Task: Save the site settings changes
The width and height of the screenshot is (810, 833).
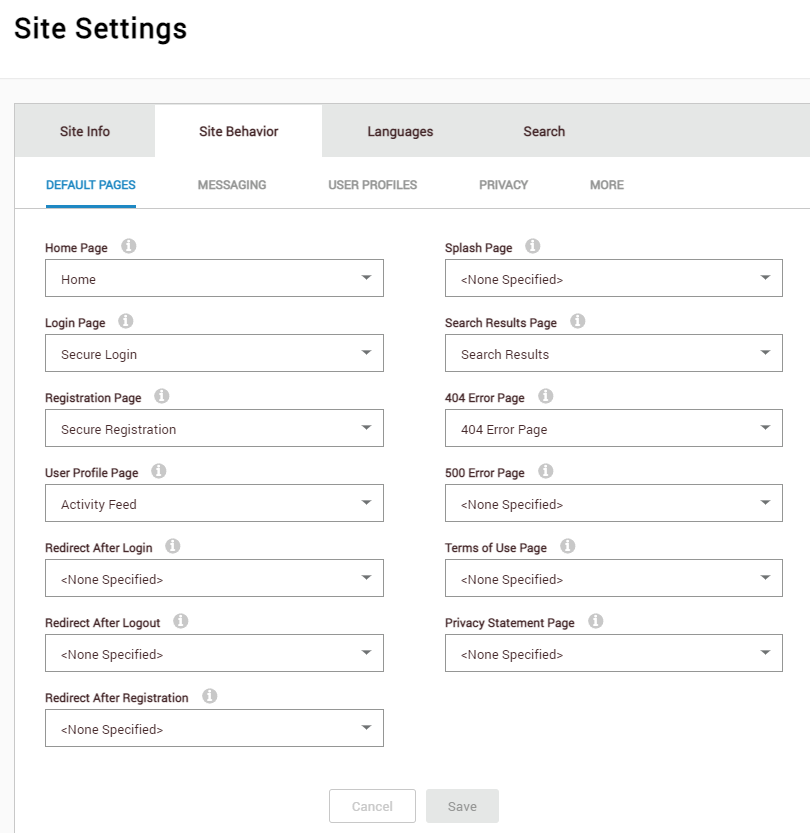Action: pyautogui.click(x=462, y=806)
